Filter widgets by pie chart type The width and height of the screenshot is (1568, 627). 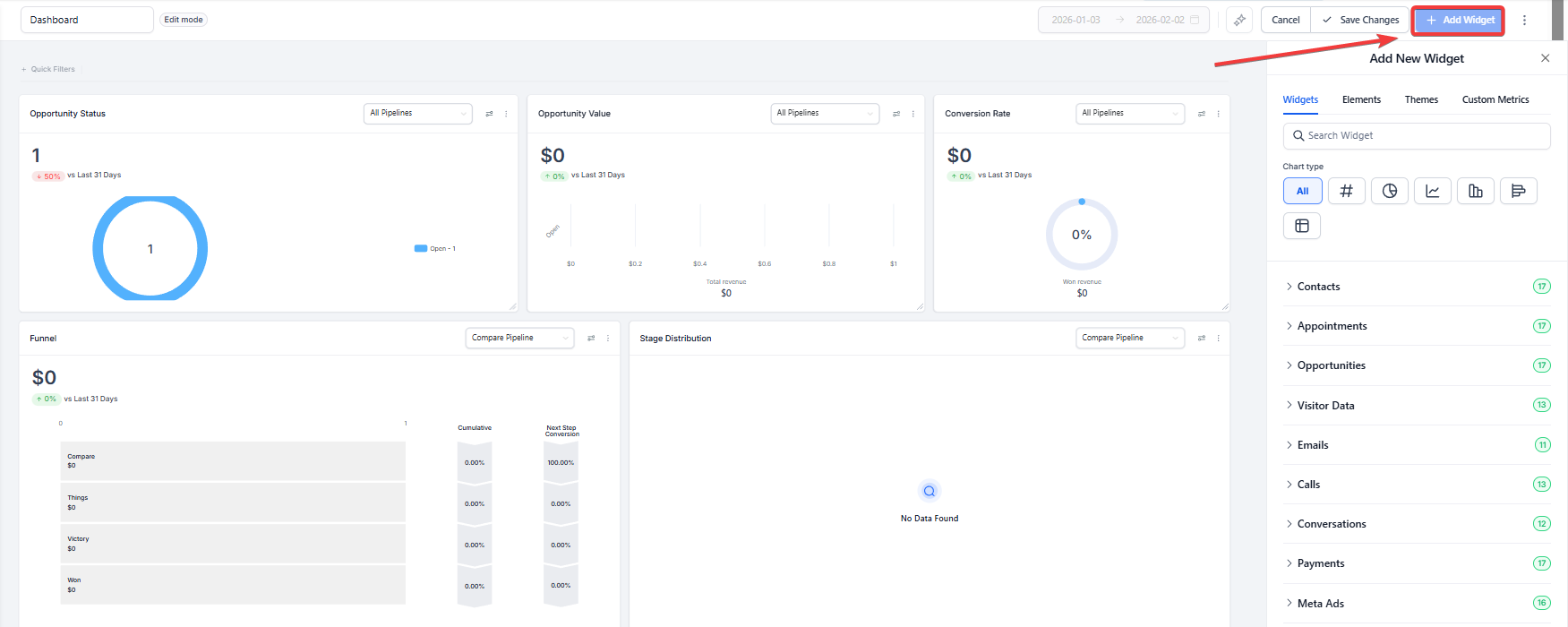(1389, 191)
